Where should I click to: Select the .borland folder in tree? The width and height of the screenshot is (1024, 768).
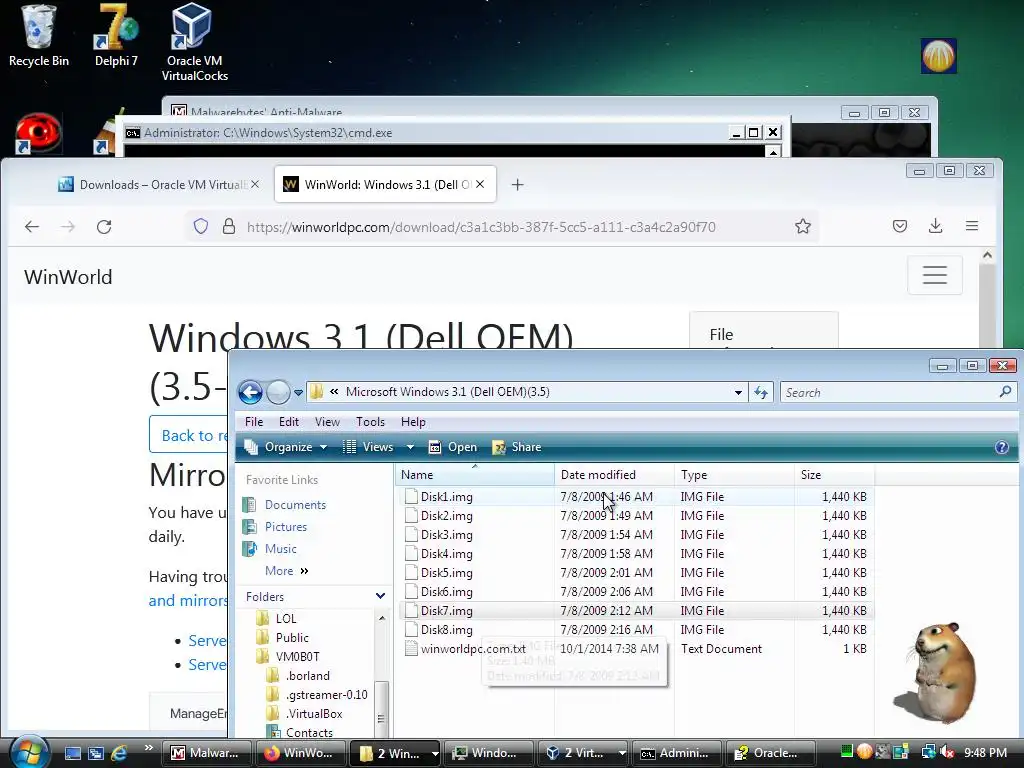point(307,675)
